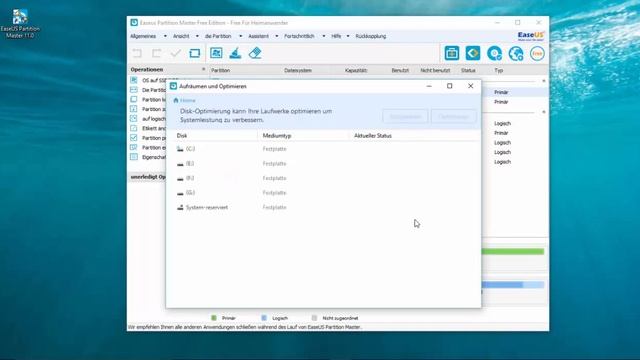Expand the arrow next to Allgemeines
The width and height of the screenshot is (640, 360).
(x=165, y=36)
